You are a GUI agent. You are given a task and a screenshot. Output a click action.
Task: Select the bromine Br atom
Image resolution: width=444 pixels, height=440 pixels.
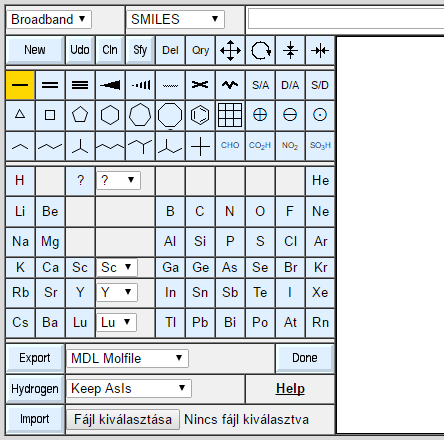coord(290,268)
